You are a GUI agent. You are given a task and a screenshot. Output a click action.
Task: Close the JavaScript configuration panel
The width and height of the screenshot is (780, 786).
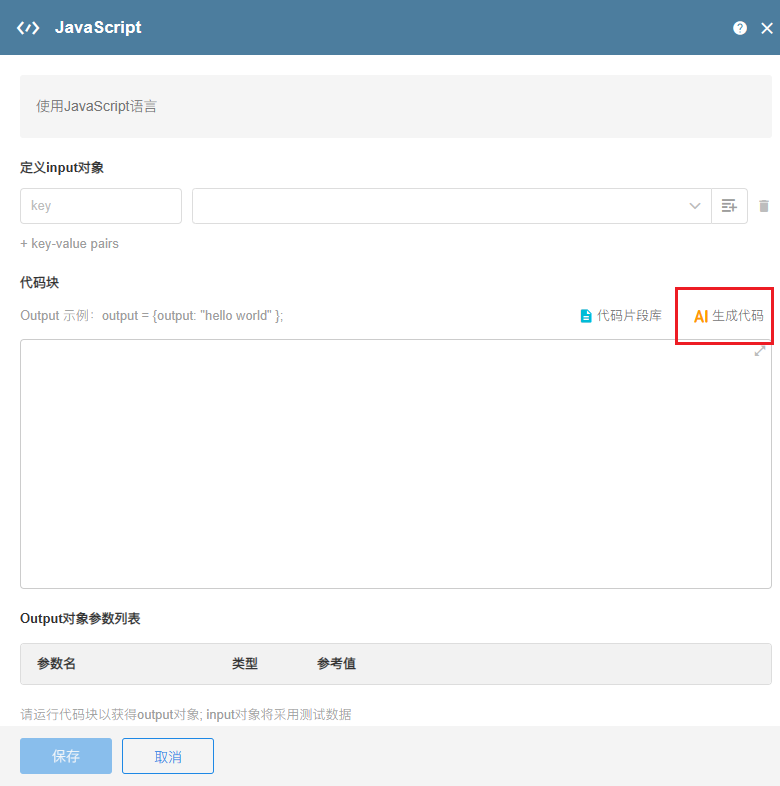pyautogui.click(x=767, y=28)
